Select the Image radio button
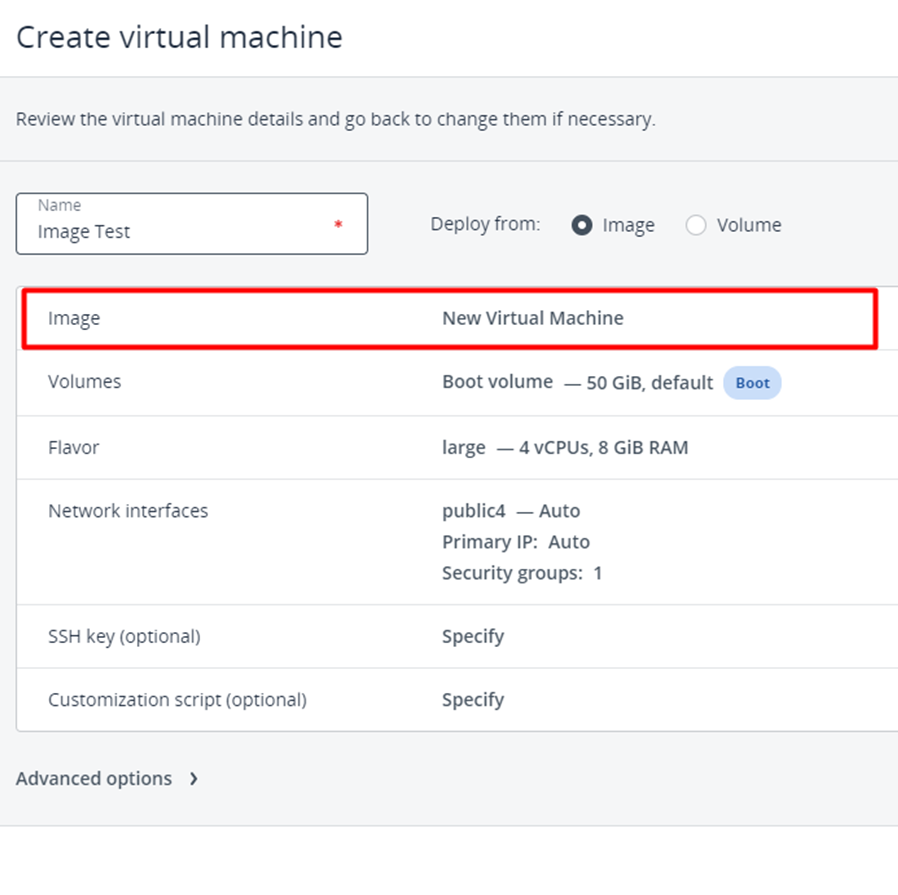Screen dimensions: 898x895 tap(582, 225)
